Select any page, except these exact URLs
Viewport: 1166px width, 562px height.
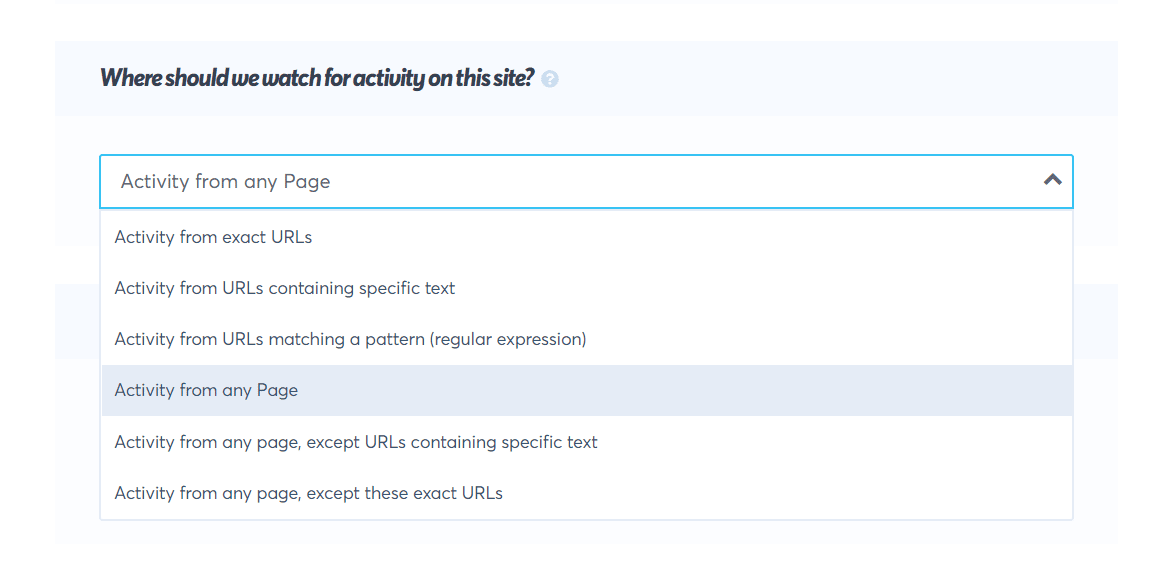click(308, 493)
